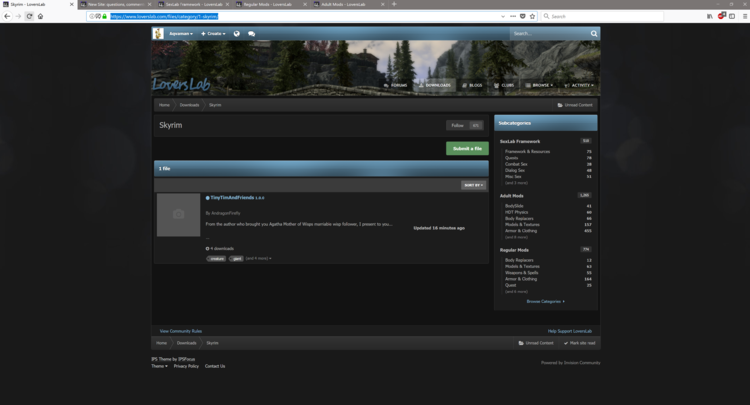Open the Firefox library icon

pyautogui.click(x=710, y=16)
